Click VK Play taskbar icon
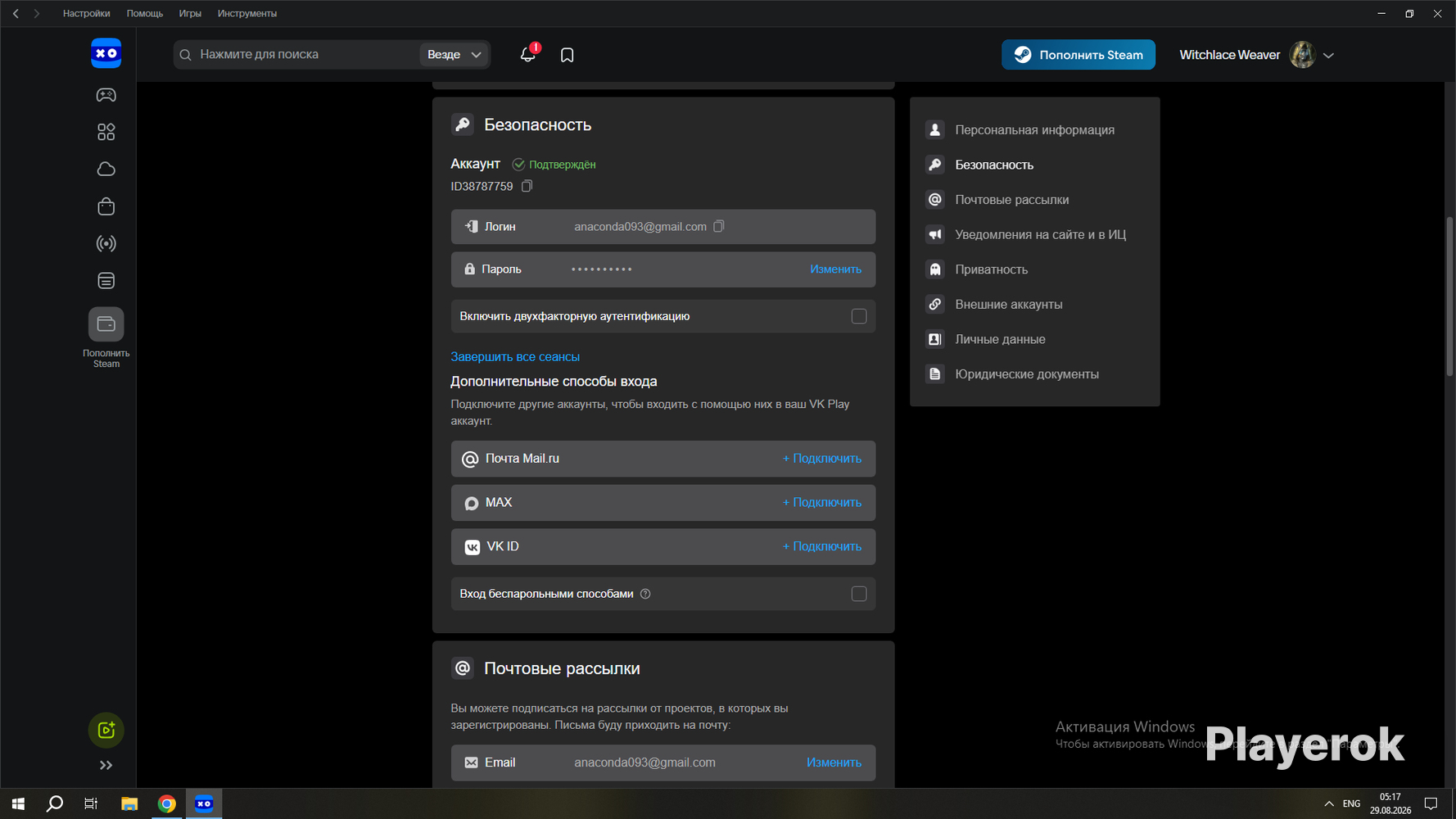The height and width of the screenshot is (819, 1456). [204, 803]
